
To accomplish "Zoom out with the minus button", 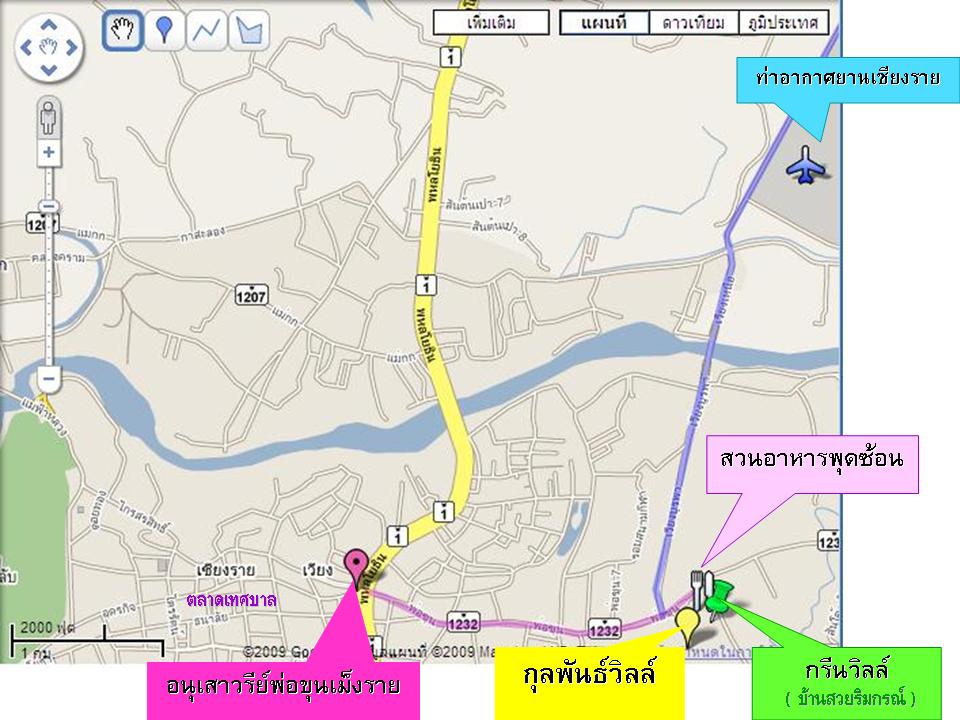I will click(x=49, y=380).
